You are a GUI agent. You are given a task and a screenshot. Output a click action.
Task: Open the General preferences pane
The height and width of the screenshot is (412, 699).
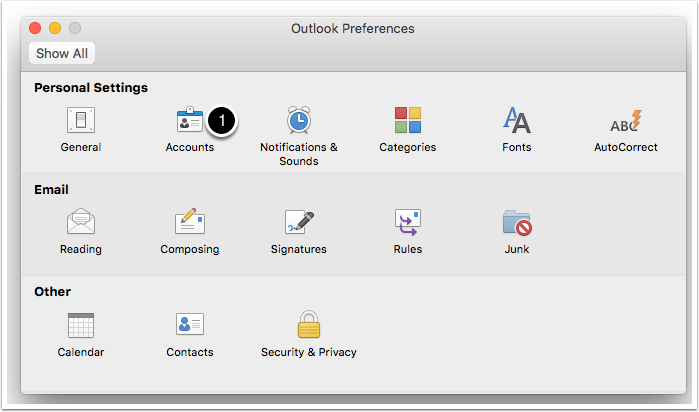[x=80, y=122]
